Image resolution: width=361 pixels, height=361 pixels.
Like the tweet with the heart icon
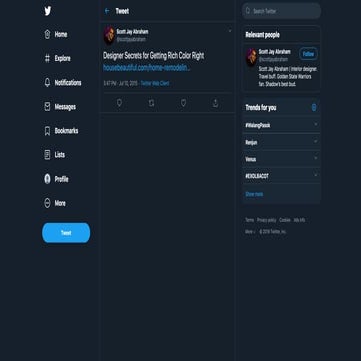click(x=183, y=103)
